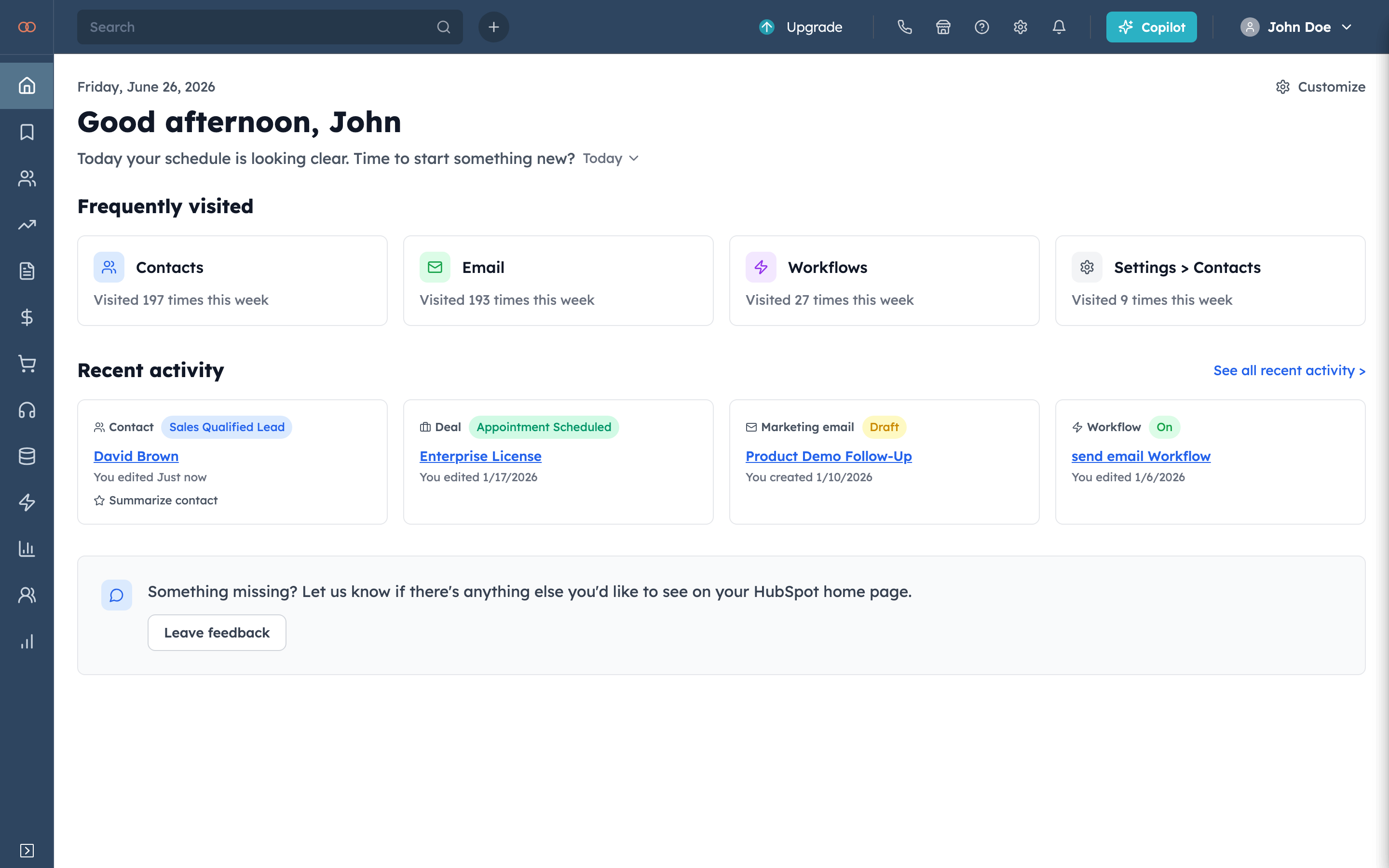Open the Settings > Contacts card
The height and width of the screenshot is (868, 1389).
[1211, 281]
